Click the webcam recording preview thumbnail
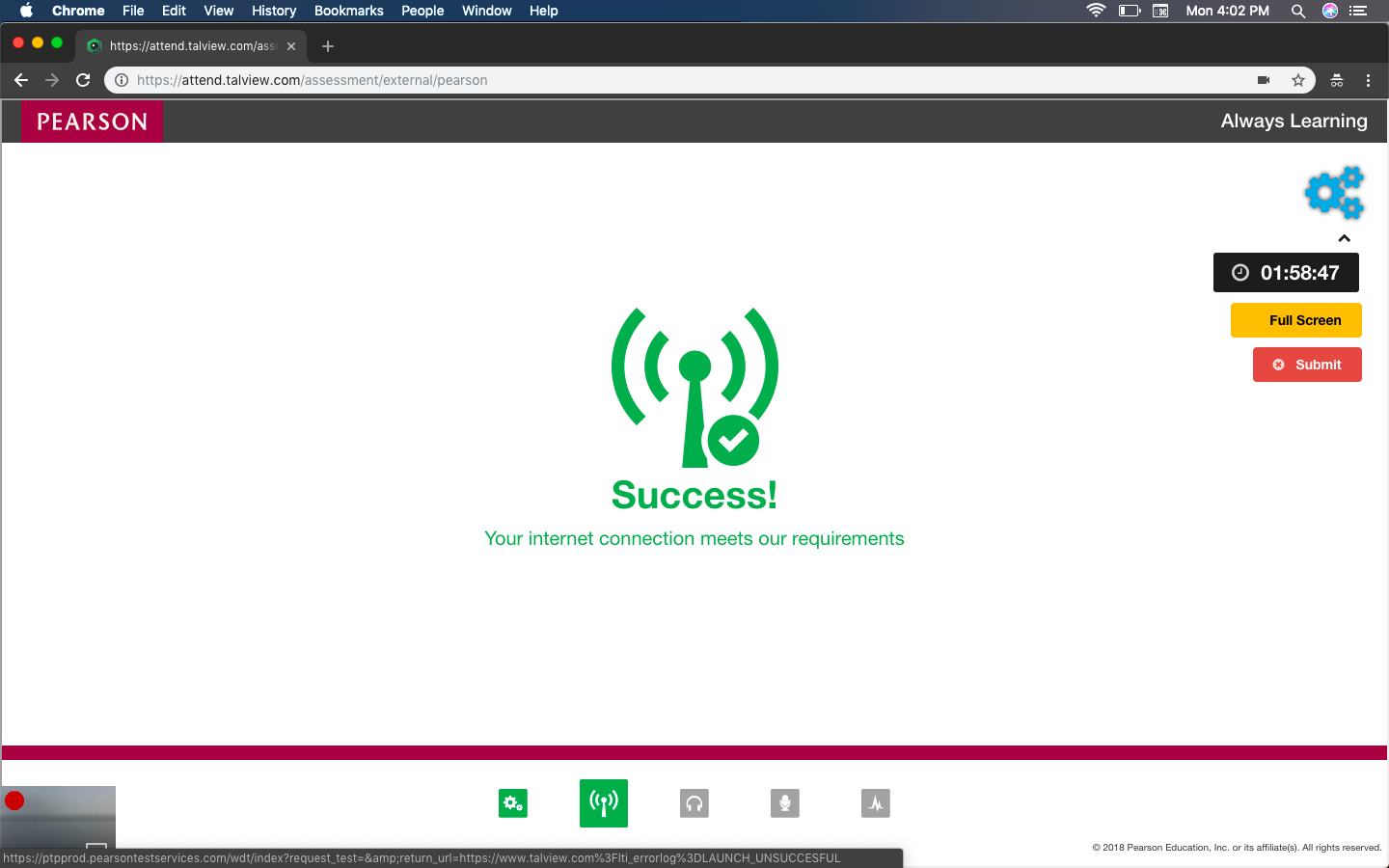1389x868 pixels. click(58, 817)
